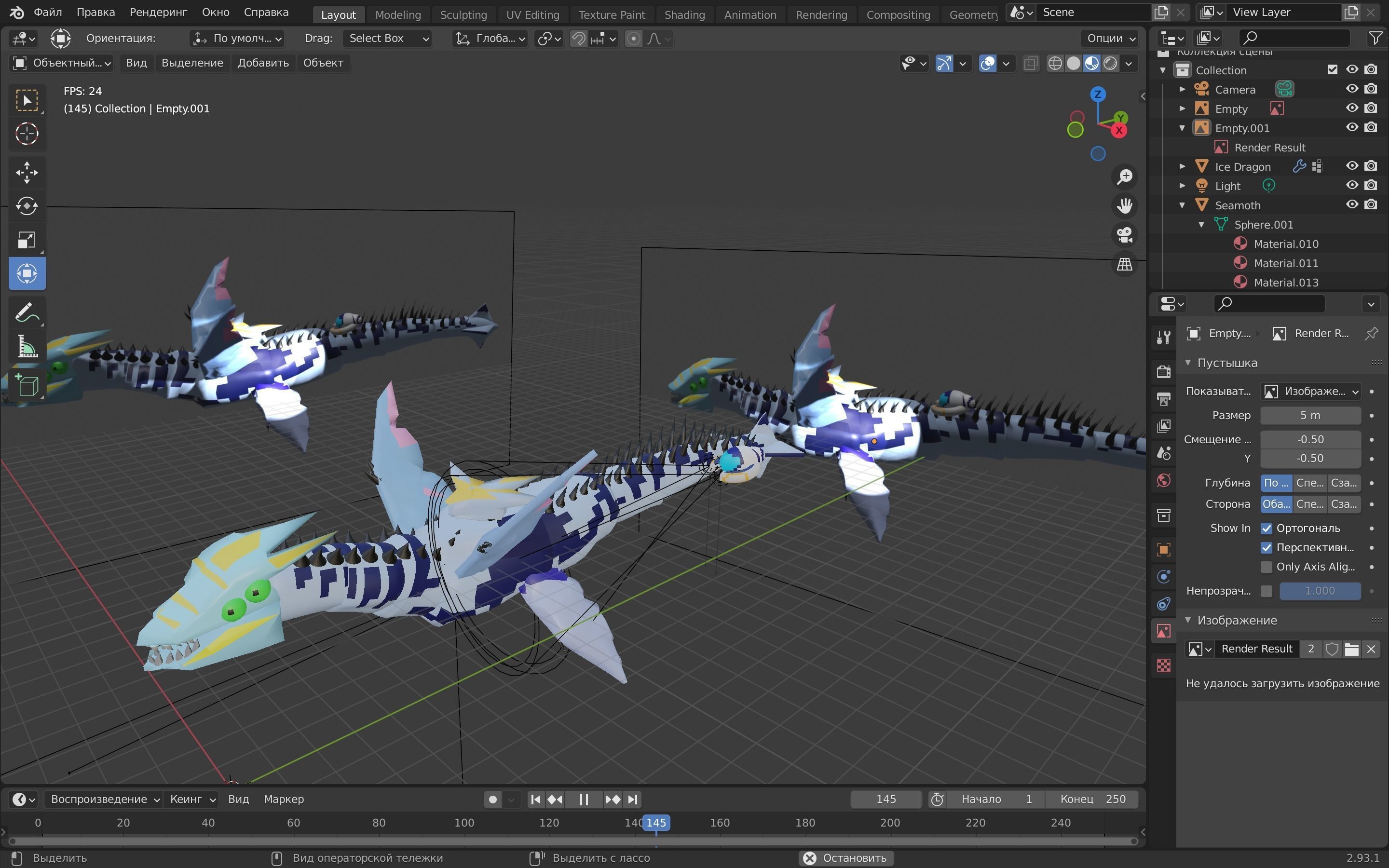This screenshot has width=1389, height=868.
Task: Open the Select Box drag dropdown
Action: pyautogui.click(x=388, y=39)
